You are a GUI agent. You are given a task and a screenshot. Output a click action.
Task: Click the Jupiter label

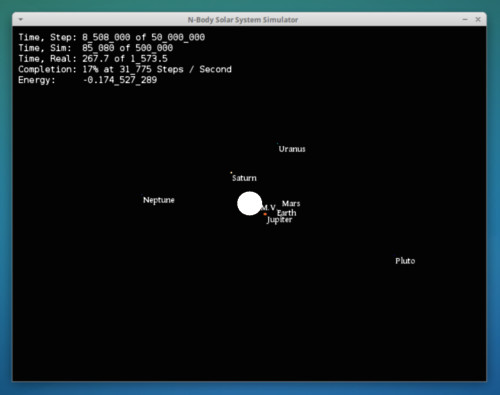279,220
